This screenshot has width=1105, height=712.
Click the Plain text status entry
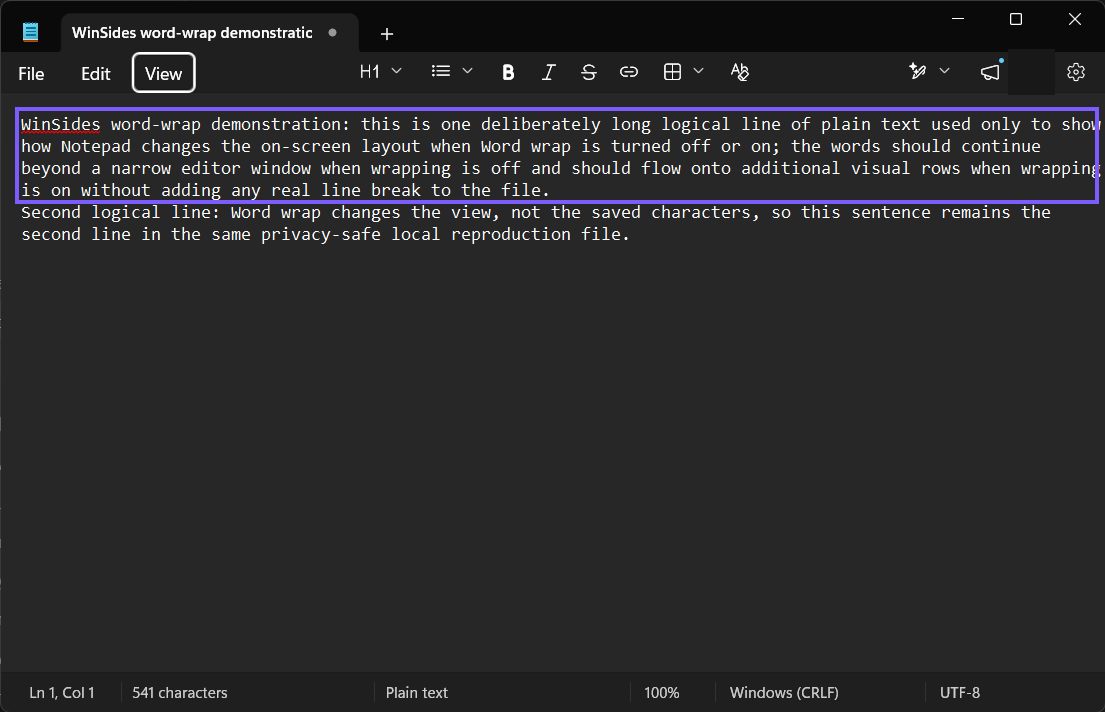coord(416,693)
